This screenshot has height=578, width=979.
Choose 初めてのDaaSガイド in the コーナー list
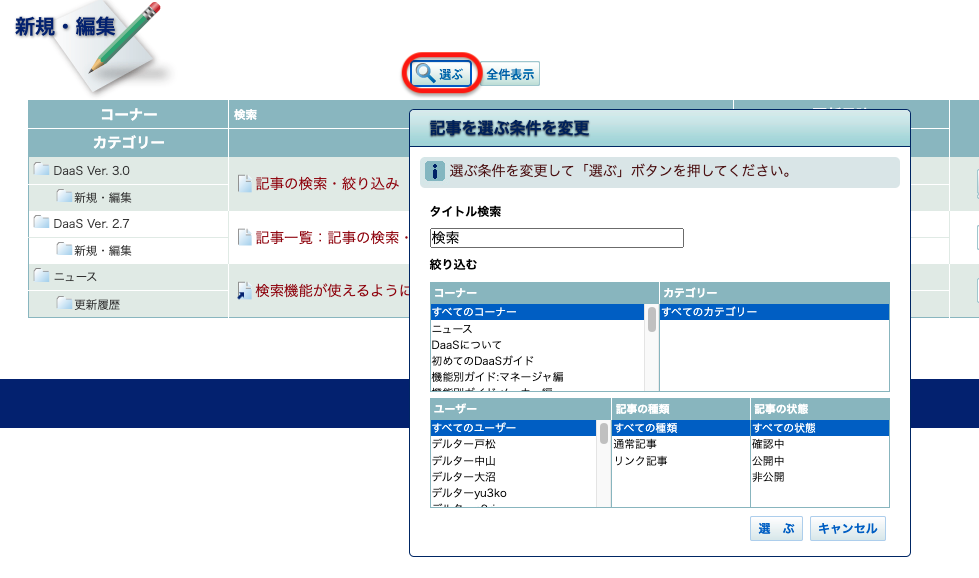[x=482, y=360]
